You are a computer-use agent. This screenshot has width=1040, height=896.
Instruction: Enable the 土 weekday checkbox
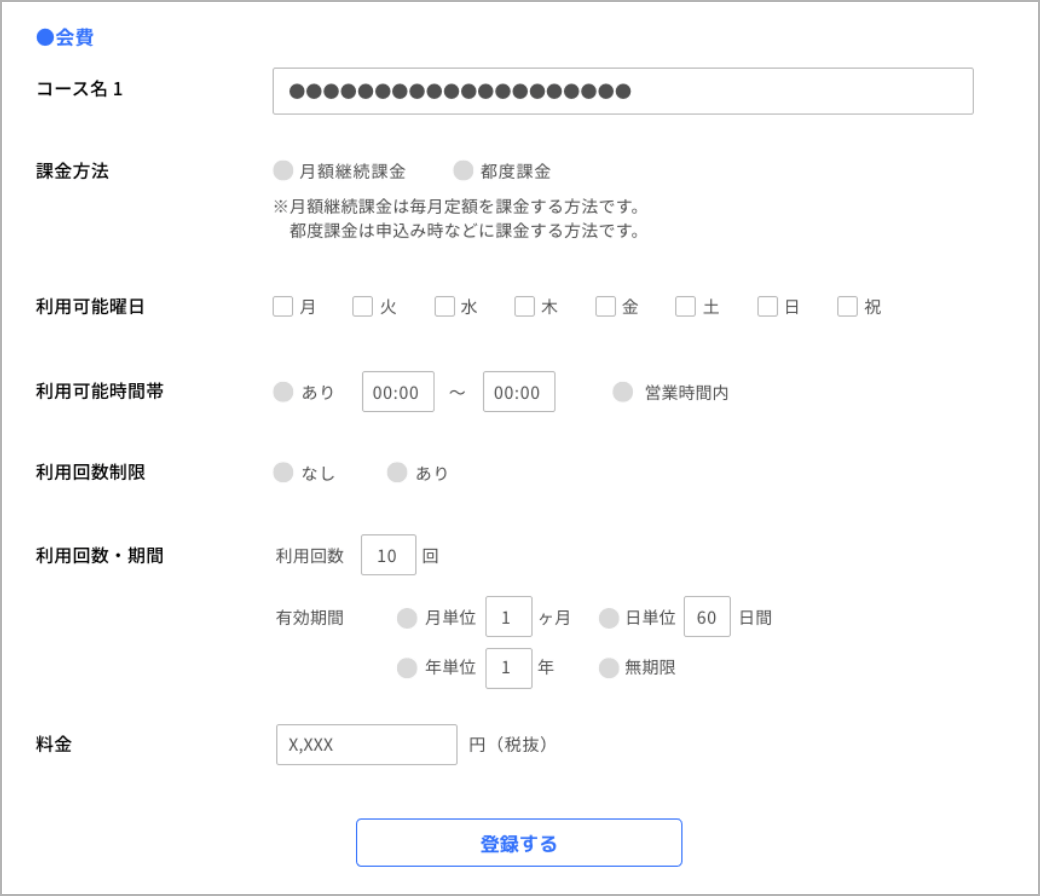685,307
